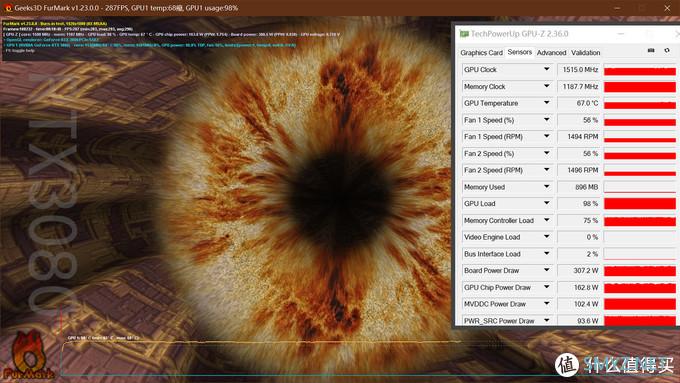Click the FurMark flame icon in title bar
680x383 pixels.
(x=7, y=8)
